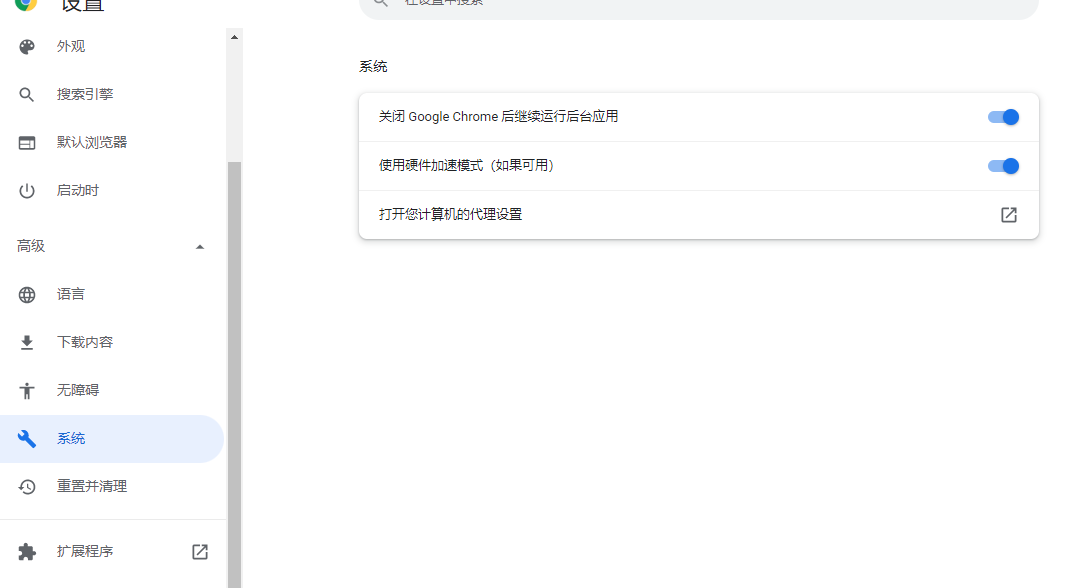Click the puzzle piece icon for 扩展程序
The image size is (1068, 588).
(x=27, y=552)
